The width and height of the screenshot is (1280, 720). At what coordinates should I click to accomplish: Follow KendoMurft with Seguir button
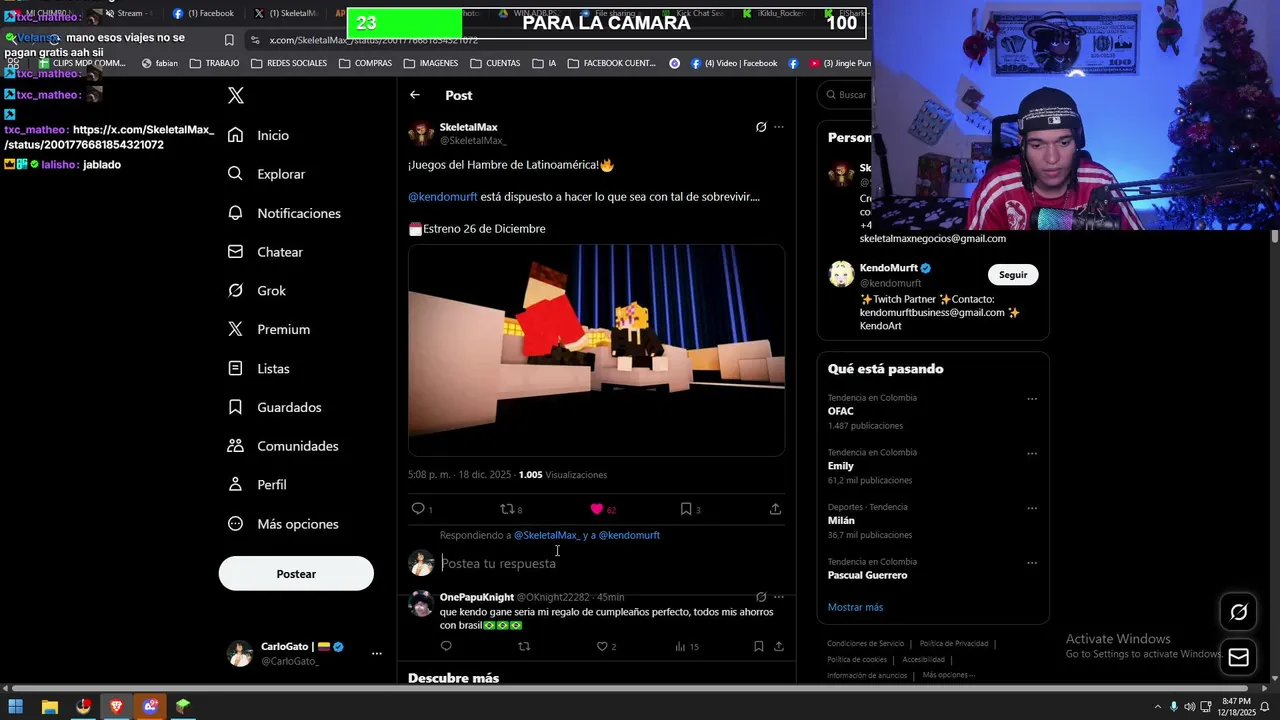point(1013,275)
